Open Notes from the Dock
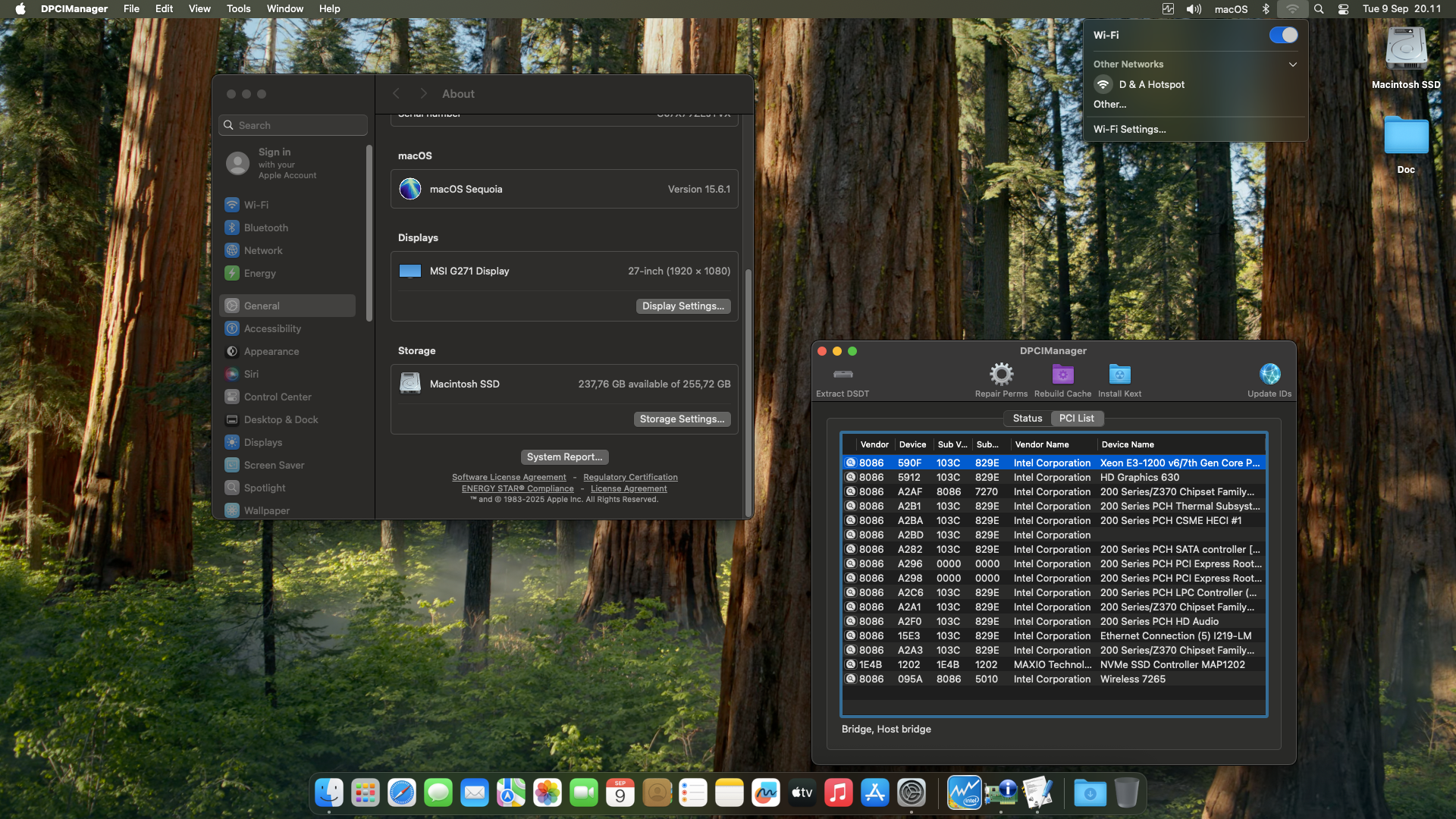 point(730,793)
